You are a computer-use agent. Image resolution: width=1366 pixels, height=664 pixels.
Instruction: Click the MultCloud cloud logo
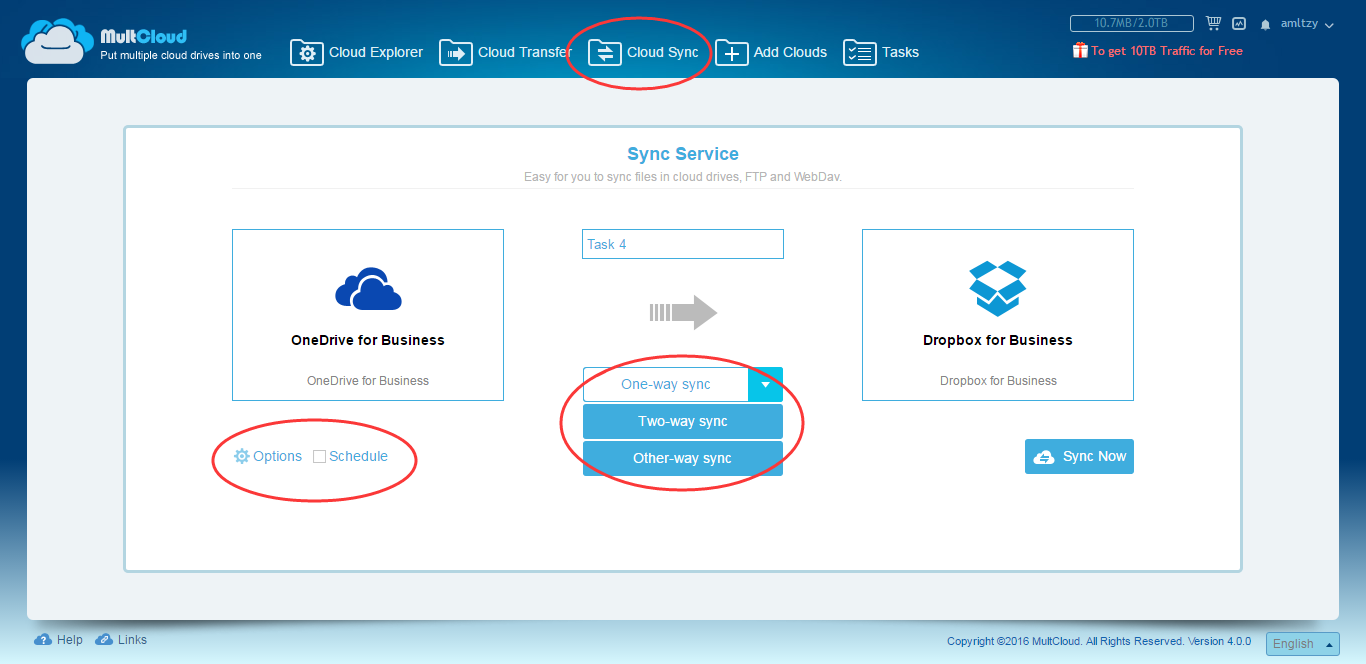(58, 42)
